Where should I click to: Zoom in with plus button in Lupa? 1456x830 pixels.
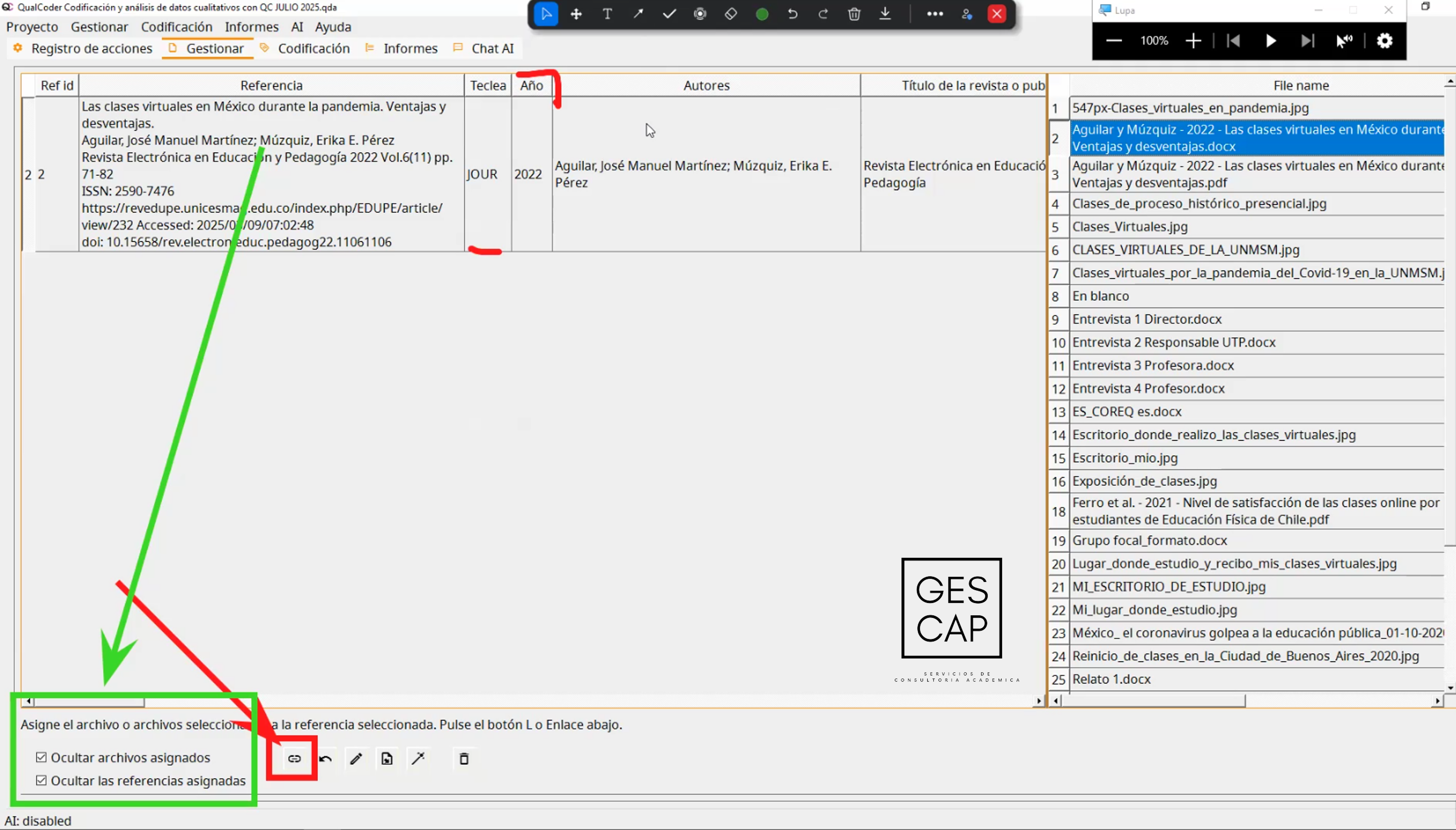click(1193, 41)
